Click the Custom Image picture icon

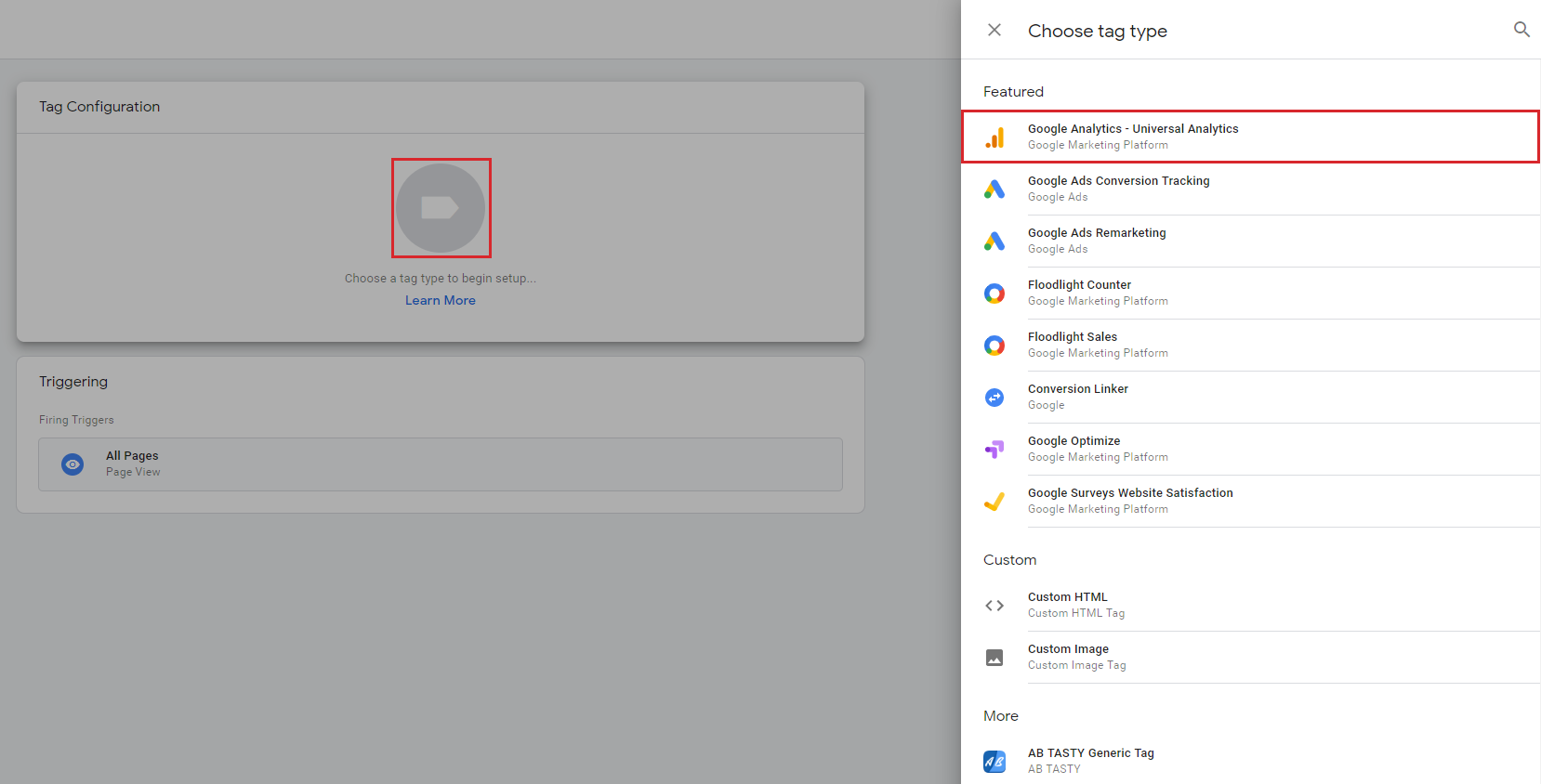coord(994,658)
